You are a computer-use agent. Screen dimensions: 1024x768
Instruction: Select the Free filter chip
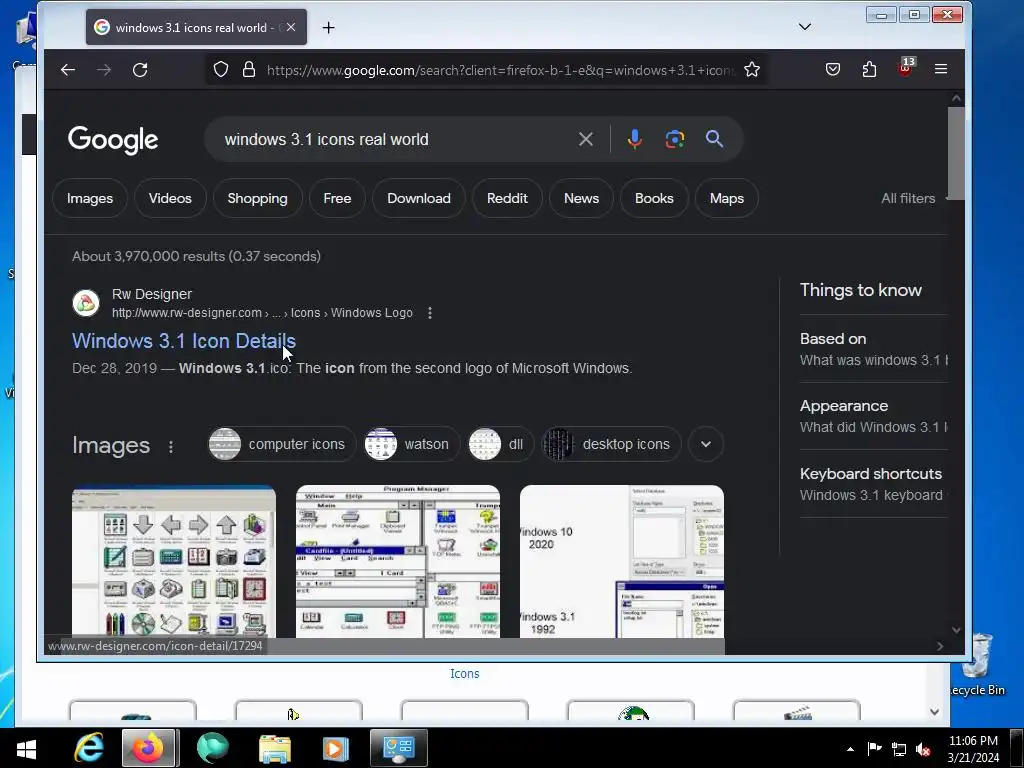pyautogui.click(x=337, y=199)
